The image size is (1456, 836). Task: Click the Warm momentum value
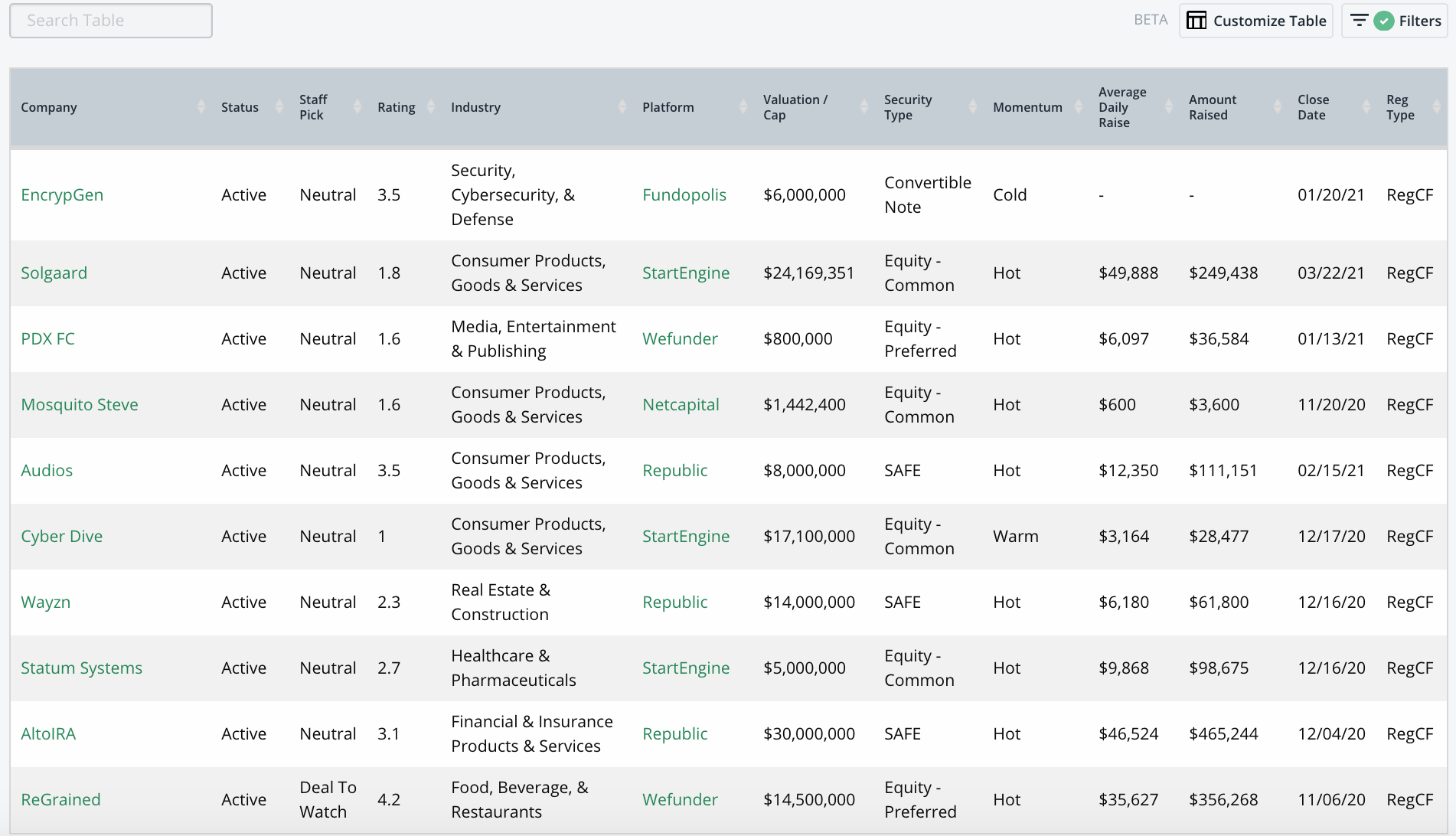(x=1016, y=537)
